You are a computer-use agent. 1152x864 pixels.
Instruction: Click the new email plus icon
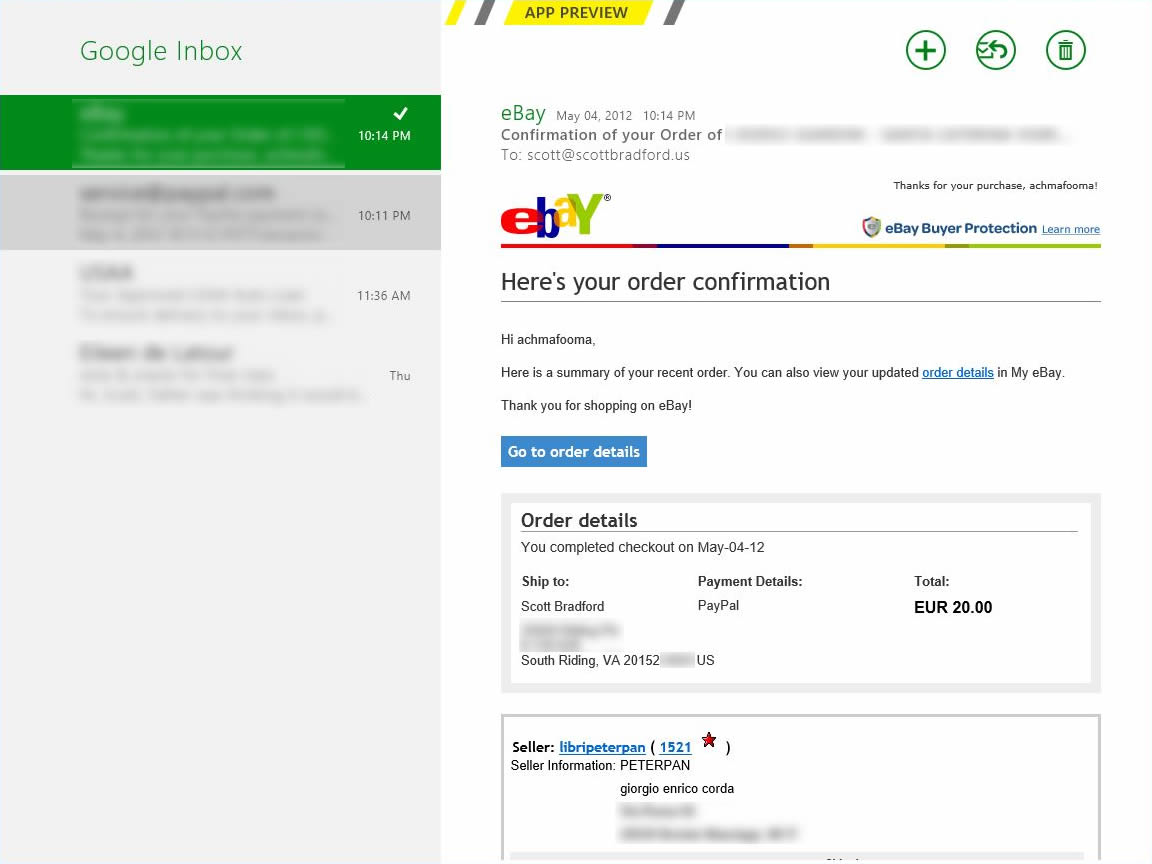925,50
